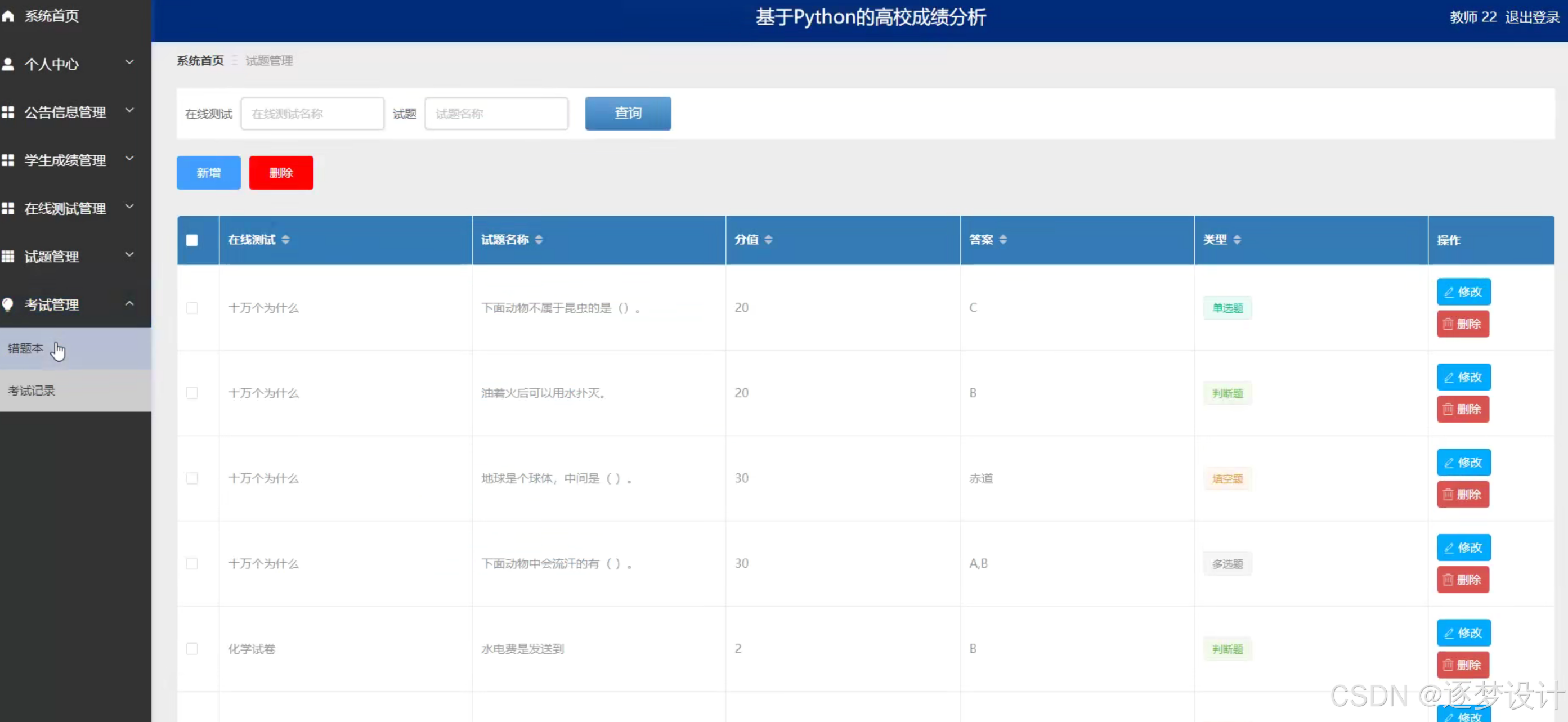Viewport: 1568px width, 722px height.
Task: Open the 考试记录 submenu item
Action: 75,391
